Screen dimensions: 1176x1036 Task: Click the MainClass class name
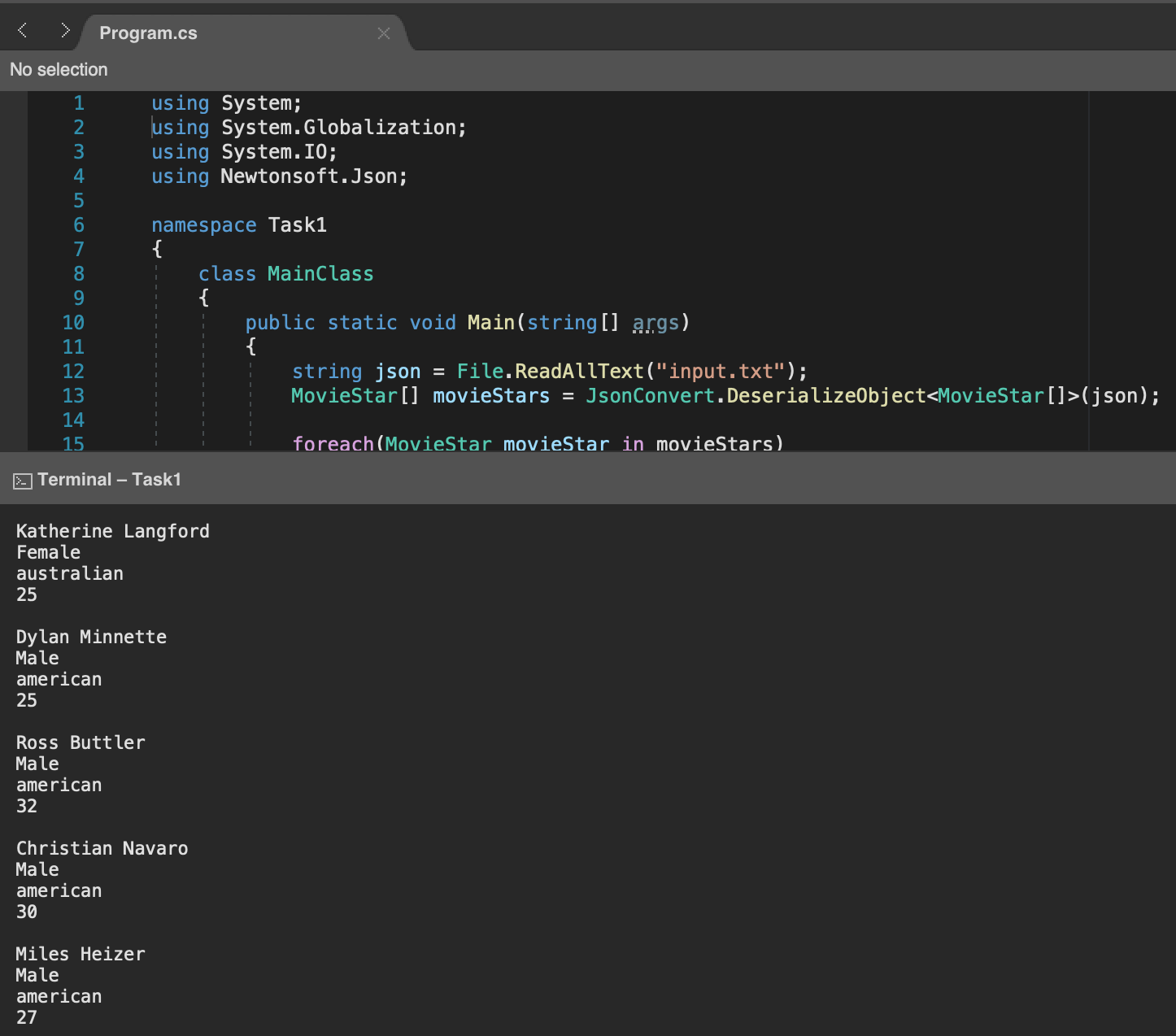click(320, 273)
